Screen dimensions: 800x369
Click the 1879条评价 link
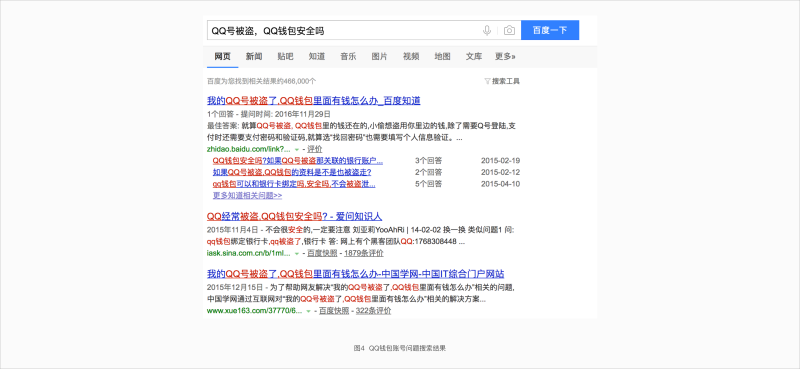[x=364, y=253]
